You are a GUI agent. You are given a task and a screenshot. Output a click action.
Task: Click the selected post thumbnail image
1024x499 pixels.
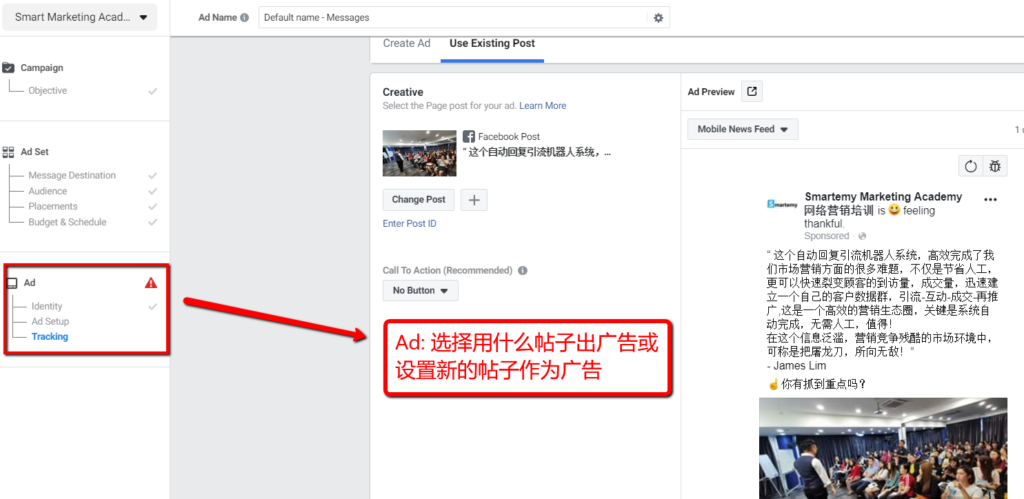[x=419, y=153]
